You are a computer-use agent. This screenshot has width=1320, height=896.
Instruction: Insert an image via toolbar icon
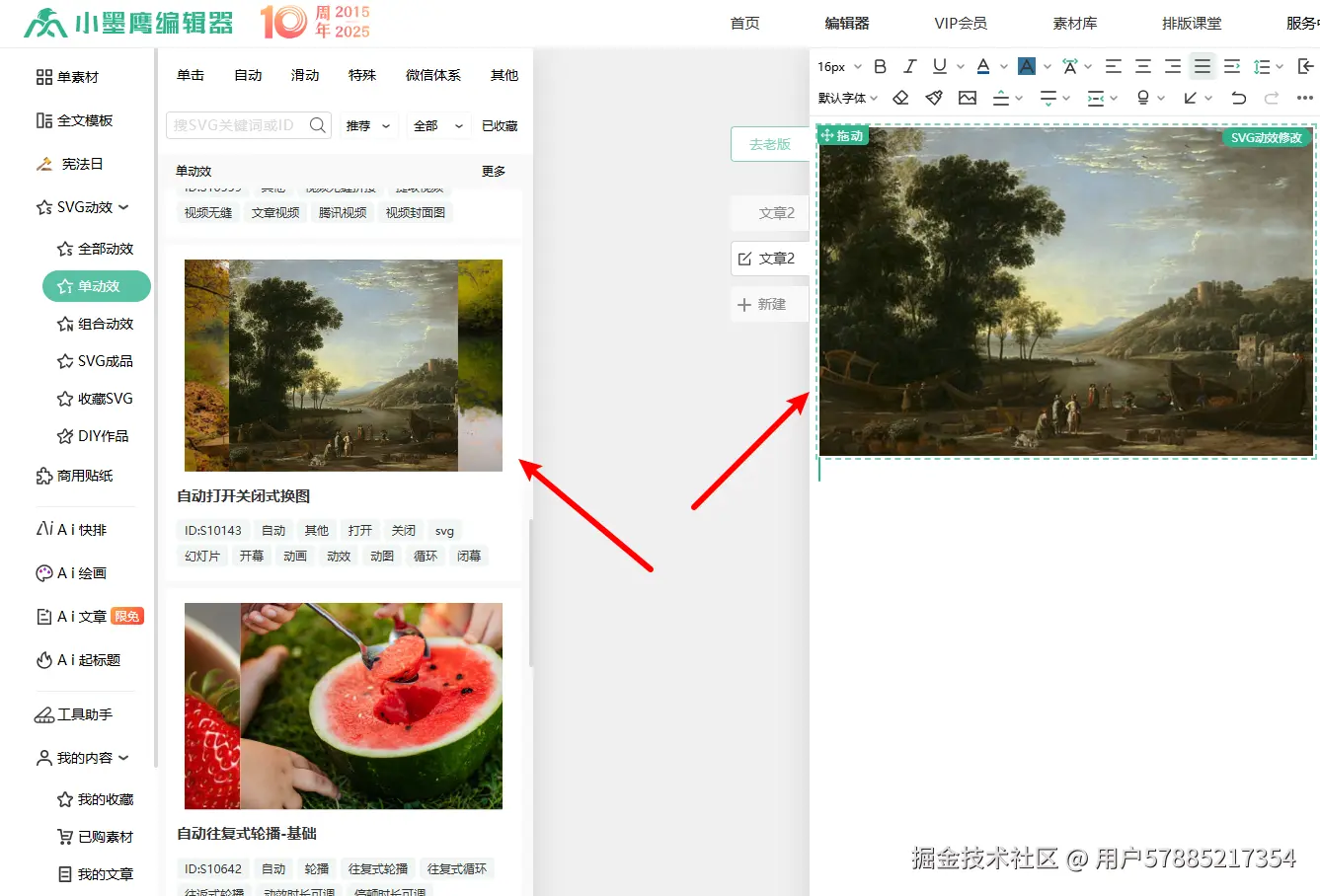click(x=968, y=98)
